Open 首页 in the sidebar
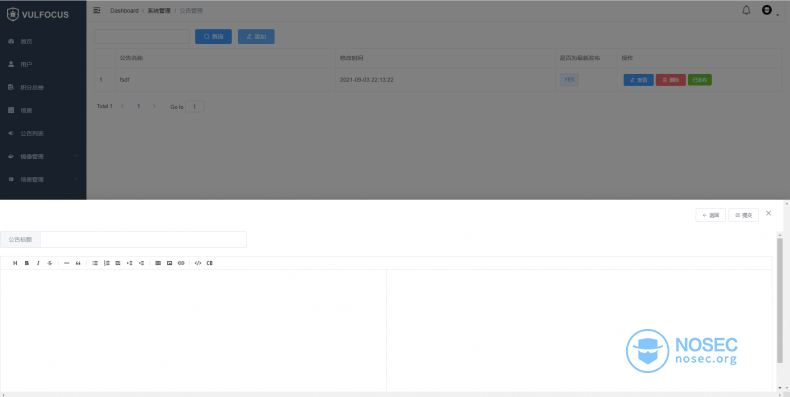 point(43,41)
